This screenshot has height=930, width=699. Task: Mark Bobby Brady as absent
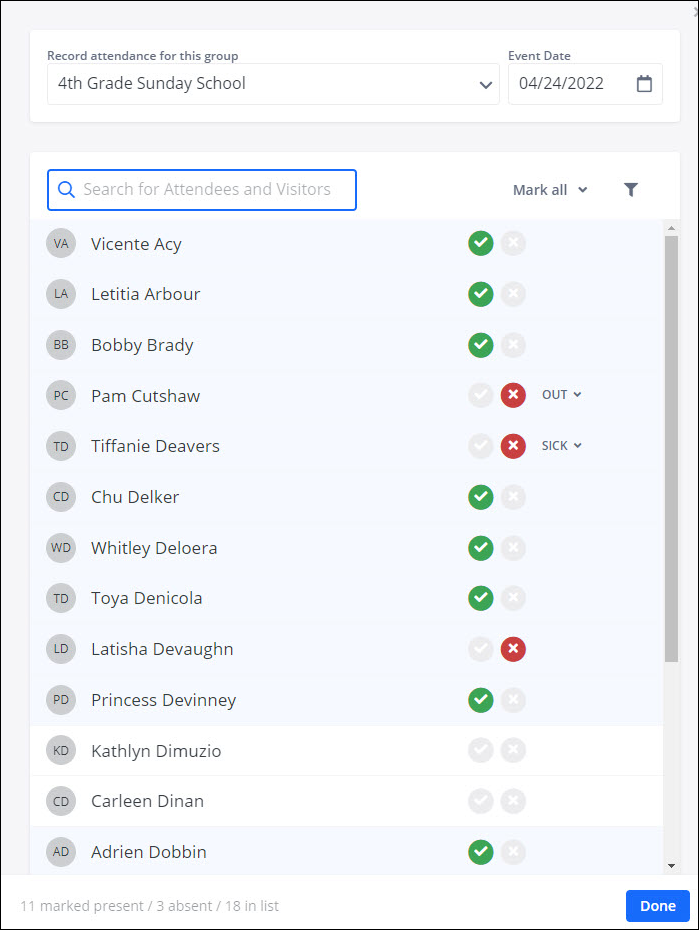point(513,345)
